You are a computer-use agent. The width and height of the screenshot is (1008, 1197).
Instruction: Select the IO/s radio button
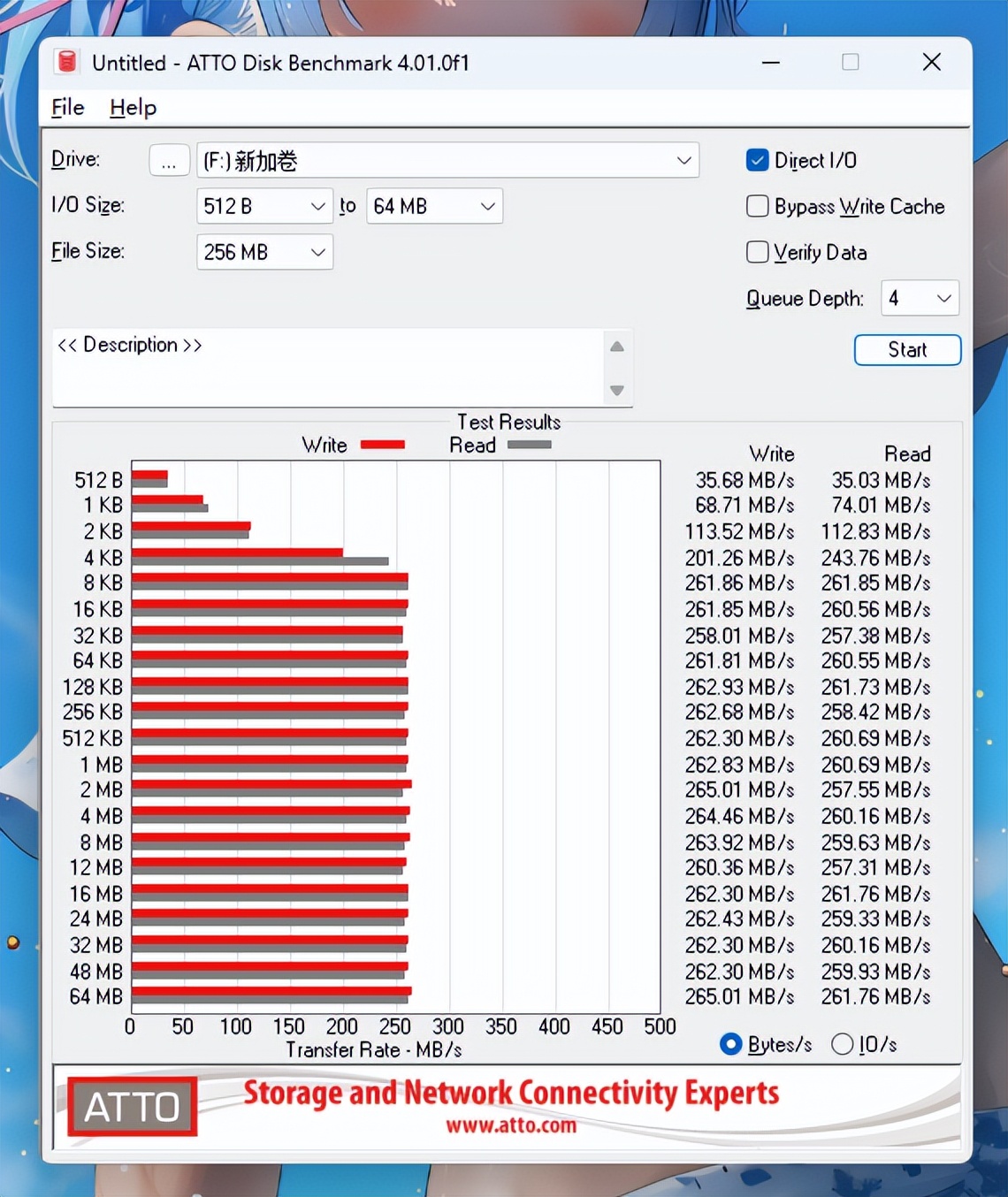coord(843,1044)
